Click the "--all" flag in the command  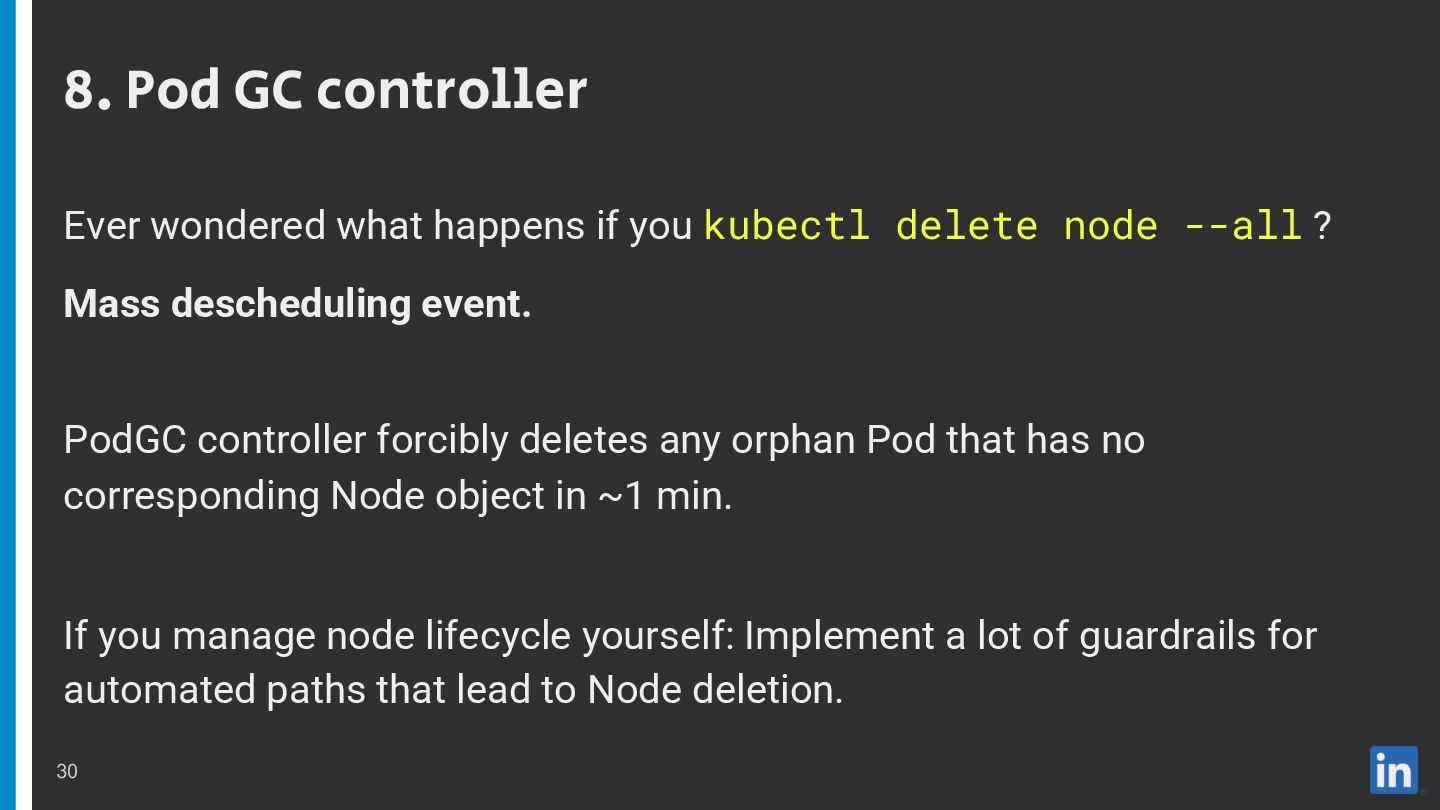[1243, 225]
